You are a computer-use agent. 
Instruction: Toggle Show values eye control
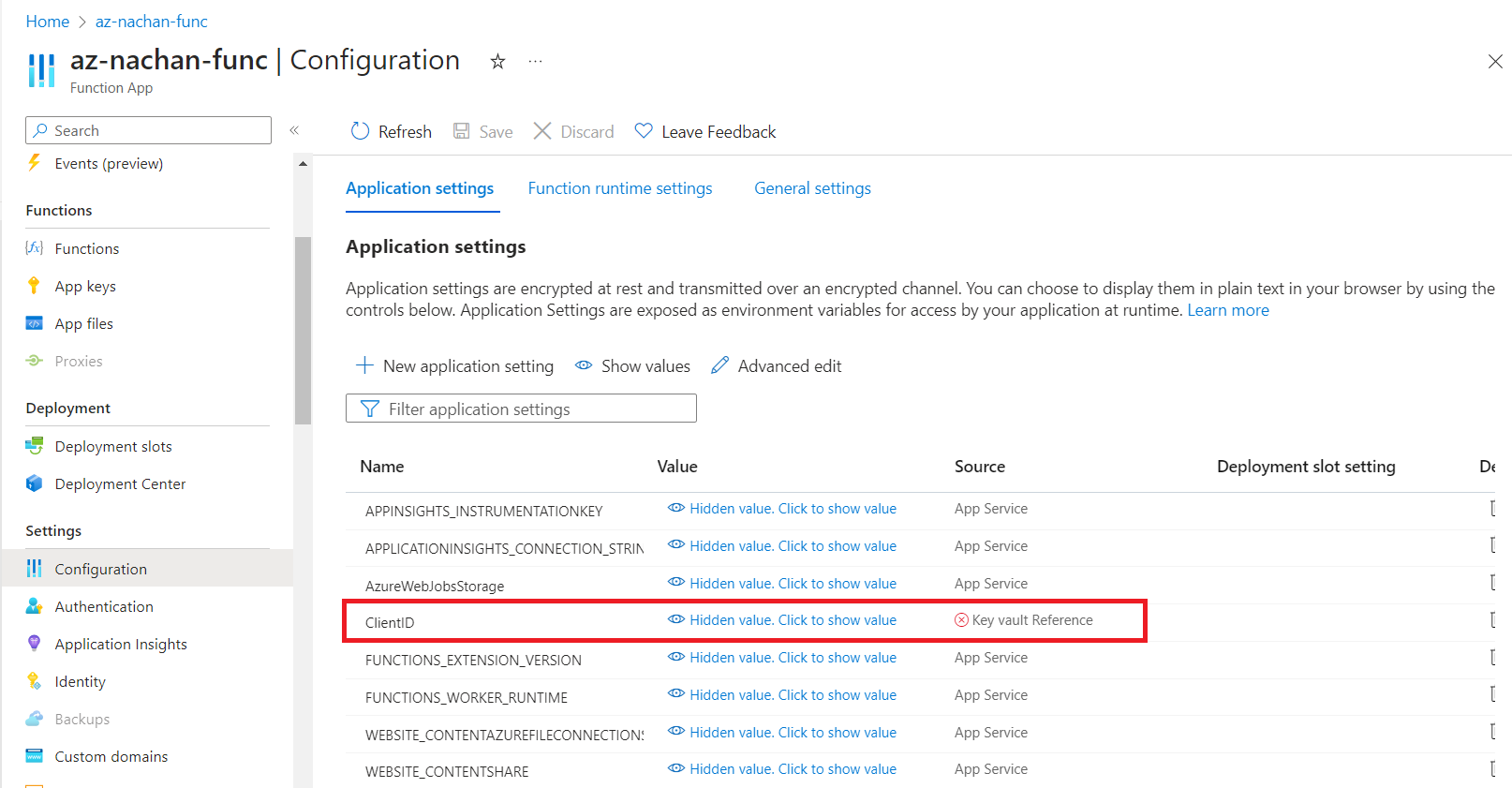[584, 365]
